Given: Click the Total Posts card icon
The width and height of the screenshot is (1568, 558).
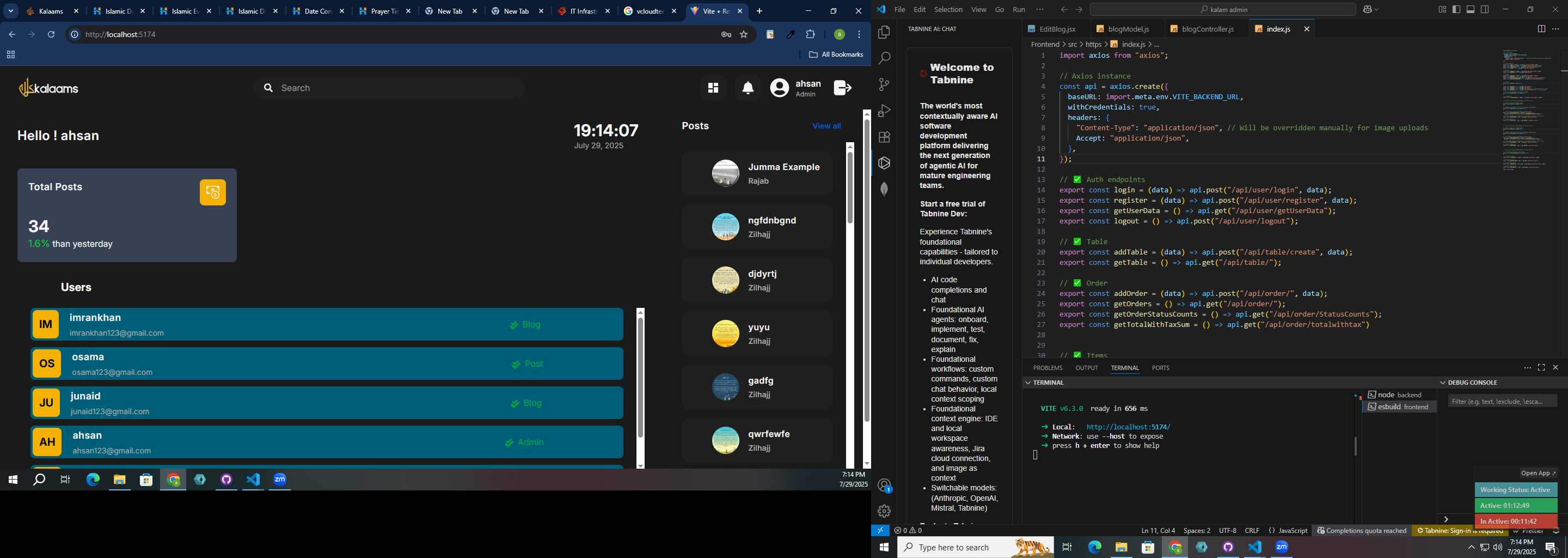Looking at the screenshot, I should point(213,192).
